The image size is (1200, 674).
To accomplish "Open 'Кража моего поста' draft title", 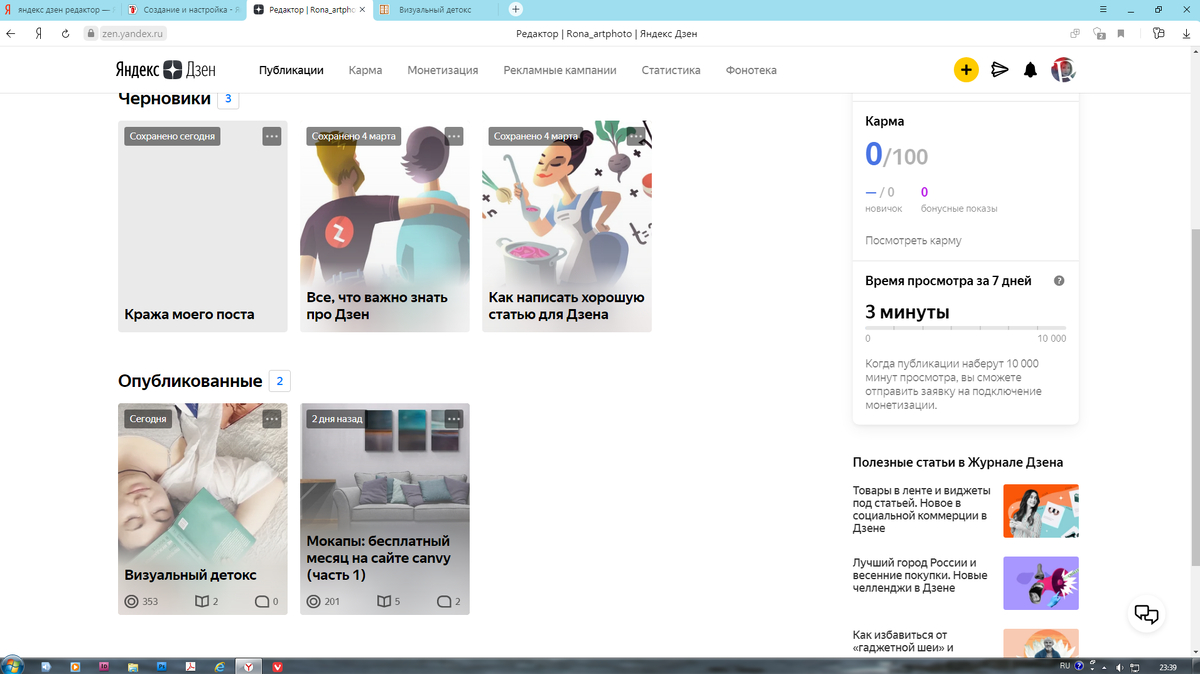I will [x=189, y=314].
